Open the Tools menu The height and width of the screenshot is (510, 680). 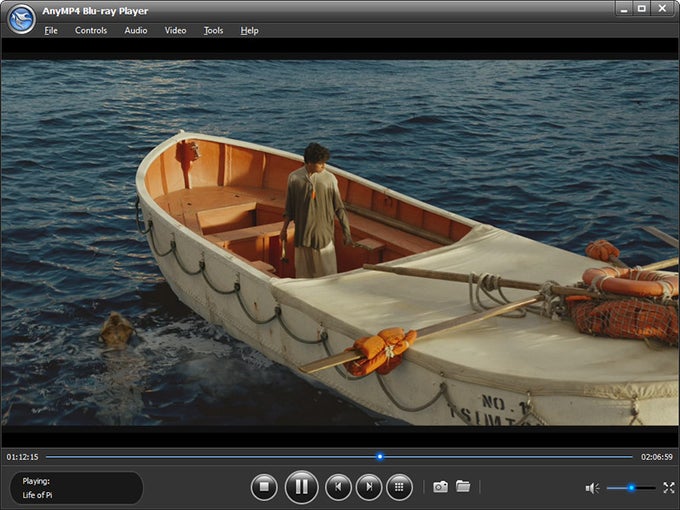(x=213, y=30)
